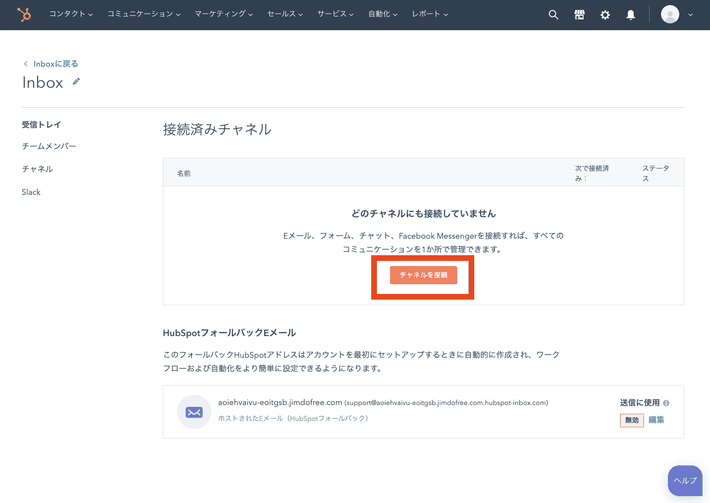Viewport: 710px width, 503px height.
Task: Open the コミュニケーション menu
Action: coord(144,14)
